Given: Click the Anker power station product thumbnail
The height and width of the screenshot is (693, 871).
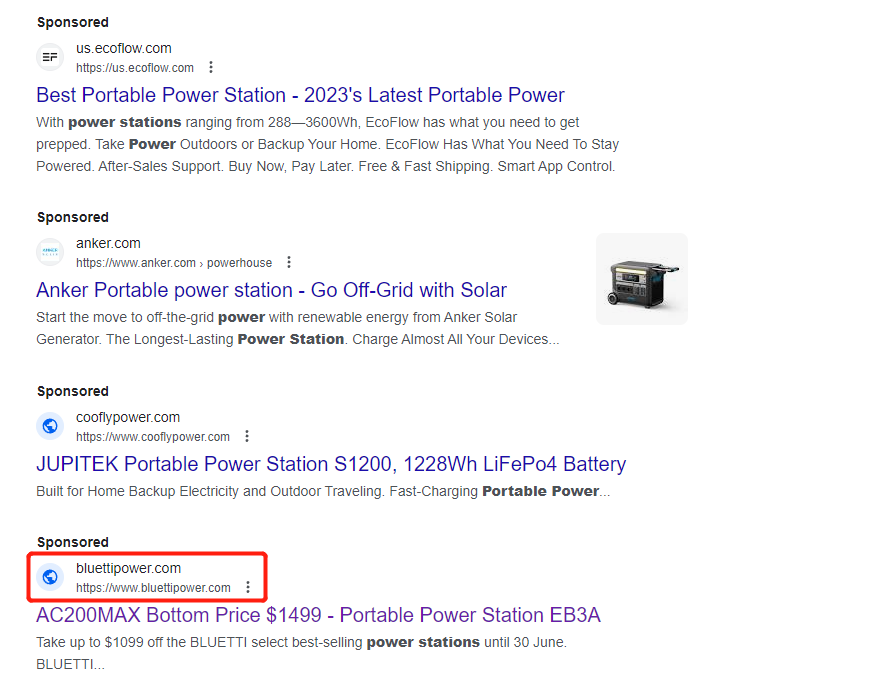Looking at the screenshot, I should tap(641, 279).
